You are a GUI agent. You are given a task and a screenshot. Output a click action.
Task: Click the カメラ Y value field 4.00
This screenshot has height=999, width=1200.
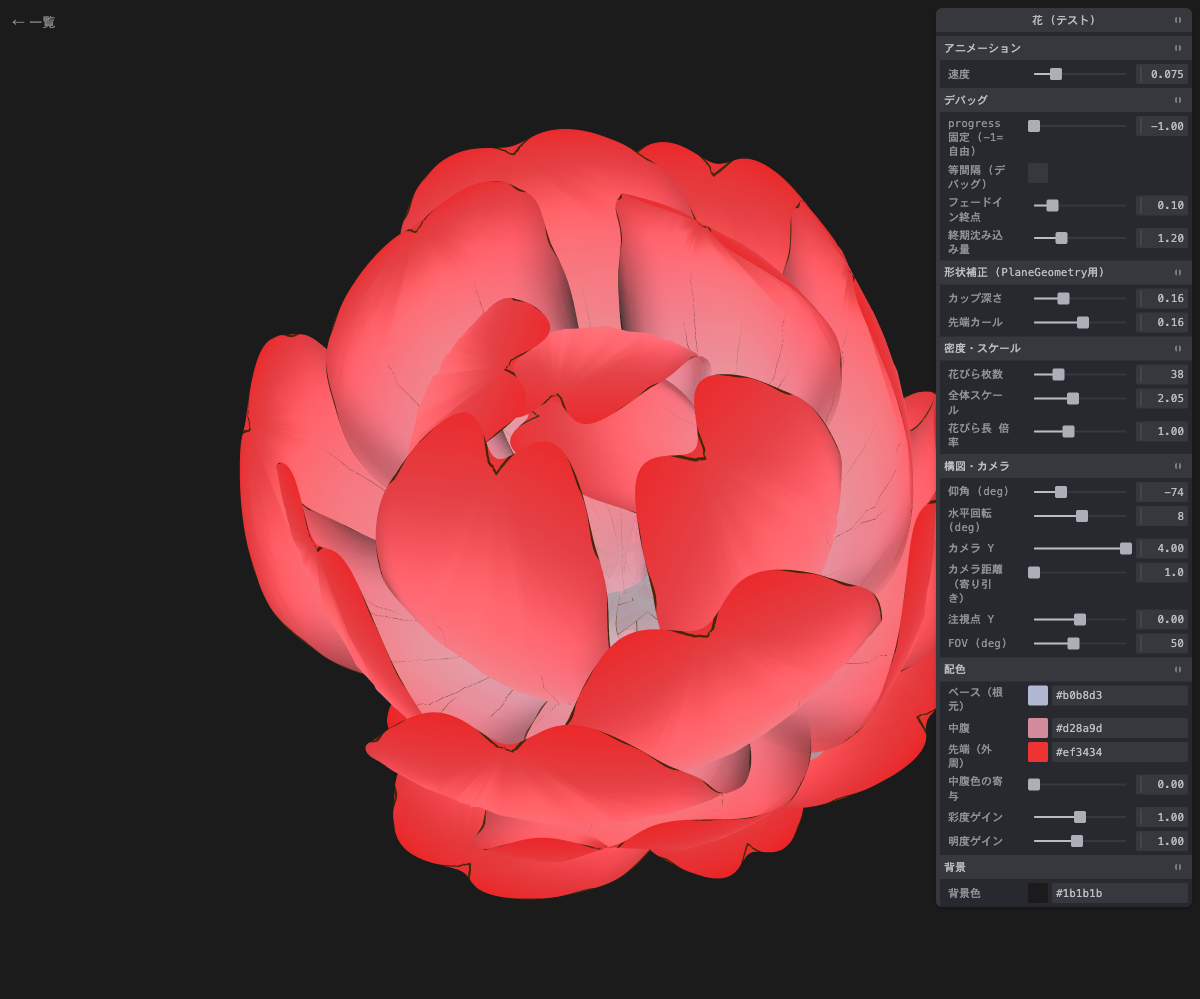(x=1162, y=548)
